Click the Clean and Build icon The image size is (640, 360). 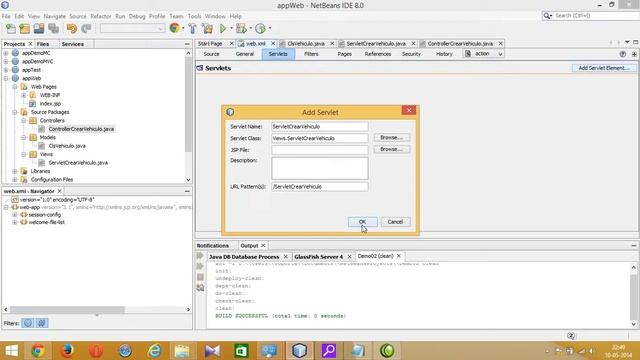(x=207, y=29)
